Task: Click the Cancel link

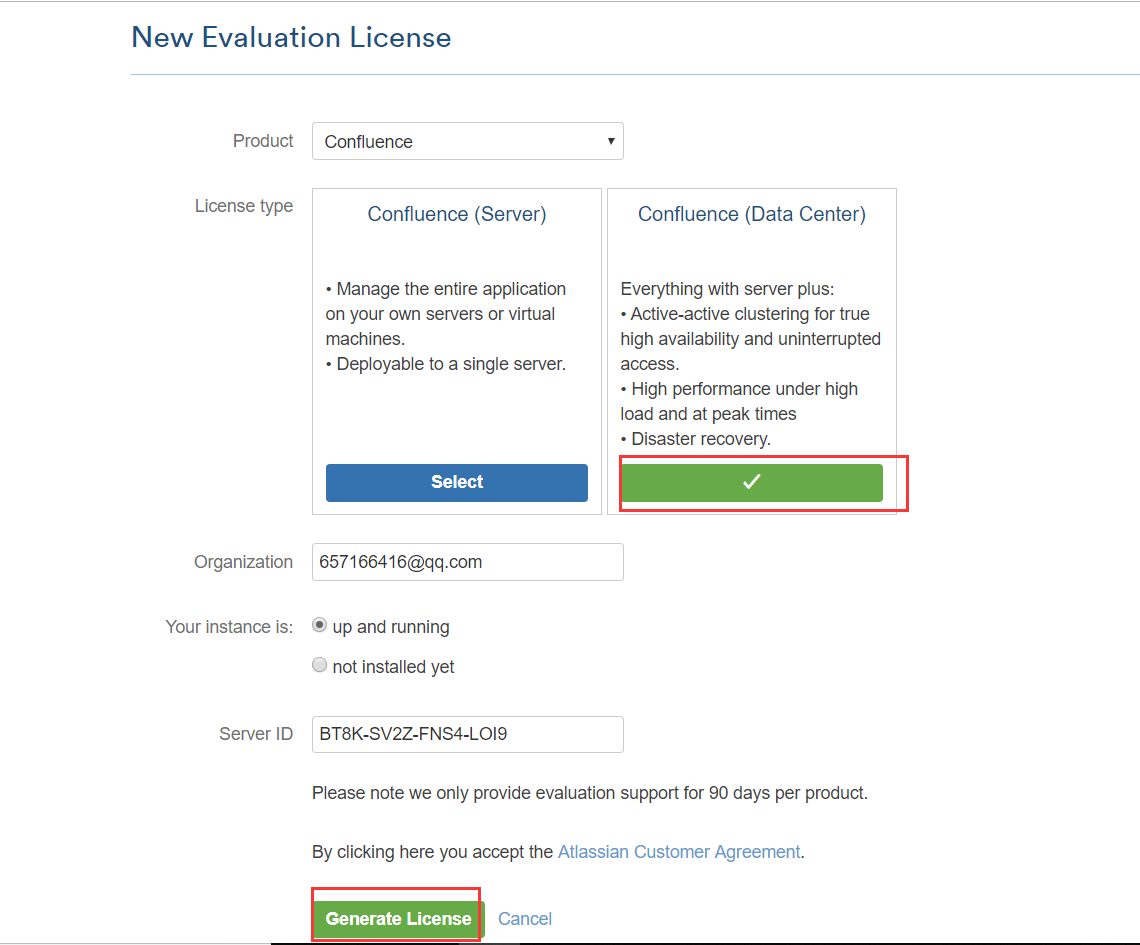Action: click(x=525, y=919)
